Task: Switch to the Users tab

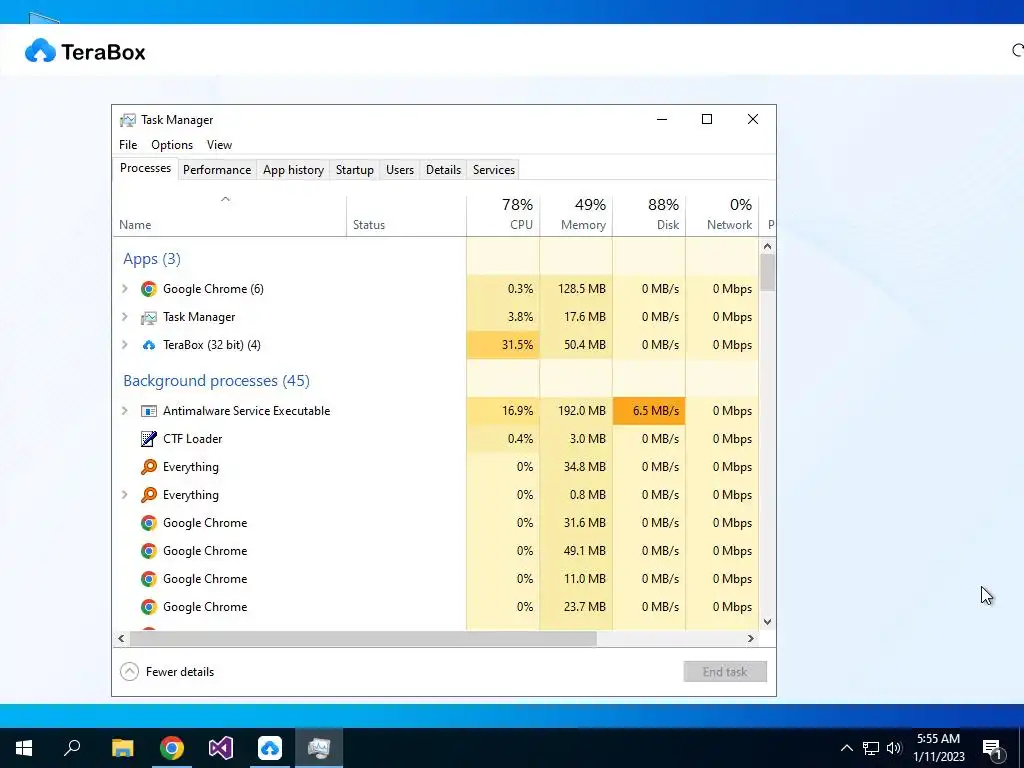Action: tap(400, 170)
